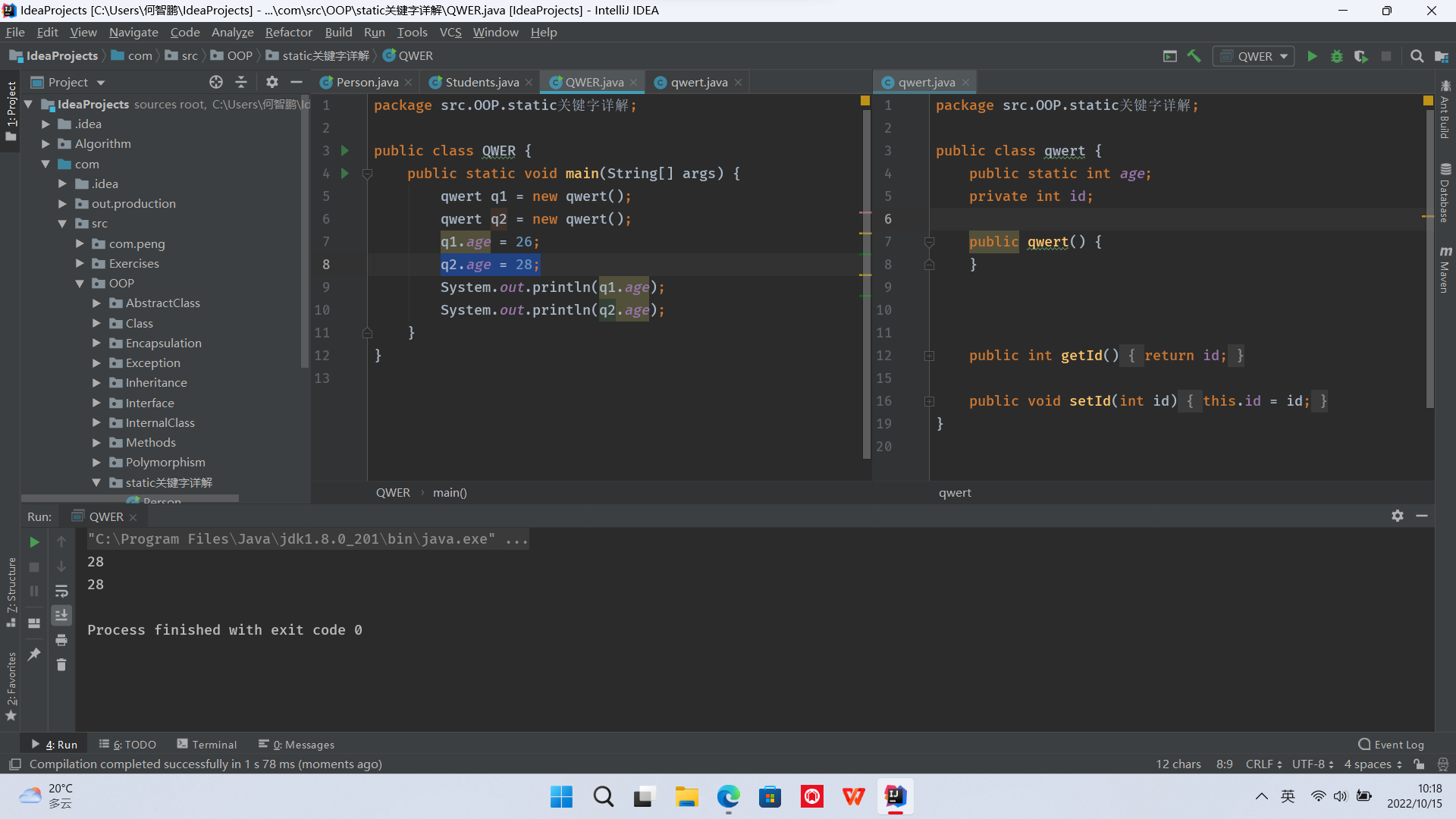
Task: Click the Rerun QWER icon in Run panel
Action: [x=34, y=542]
